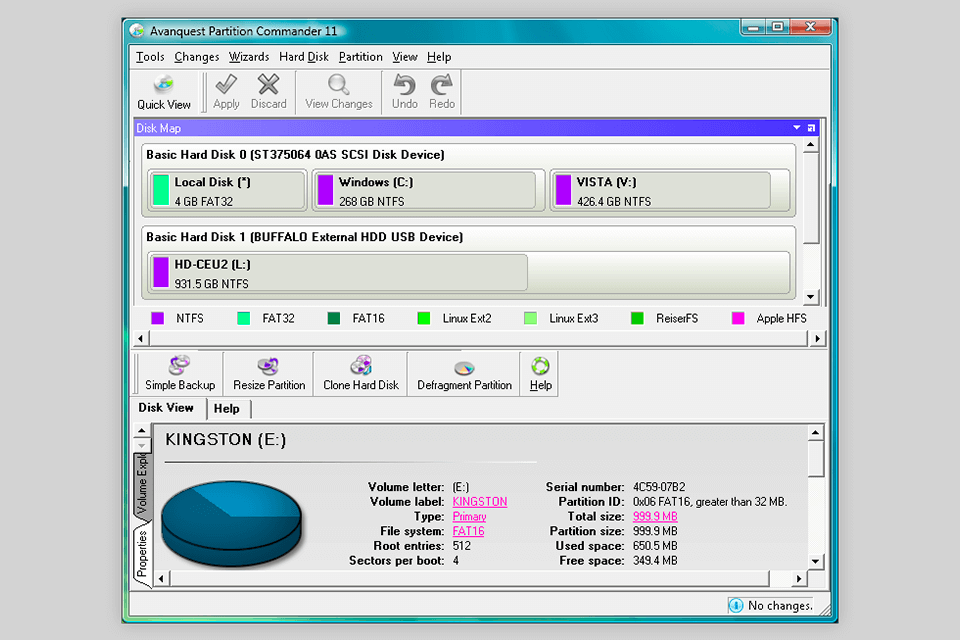Click properties pane scroll up arrow
The image size is (960, 640).
pyautogui.click(x=816, y=432)
